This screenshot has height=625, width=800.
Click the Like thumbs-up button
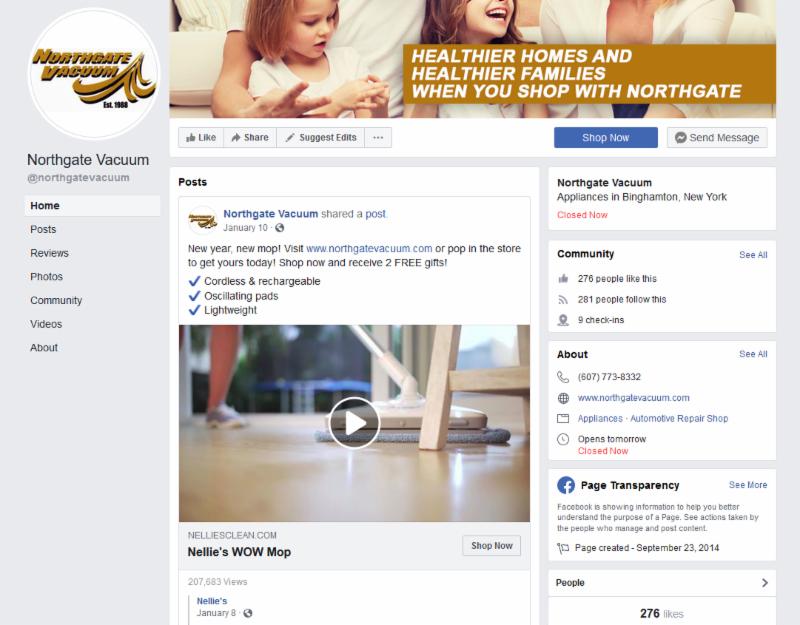click(201, 138)
